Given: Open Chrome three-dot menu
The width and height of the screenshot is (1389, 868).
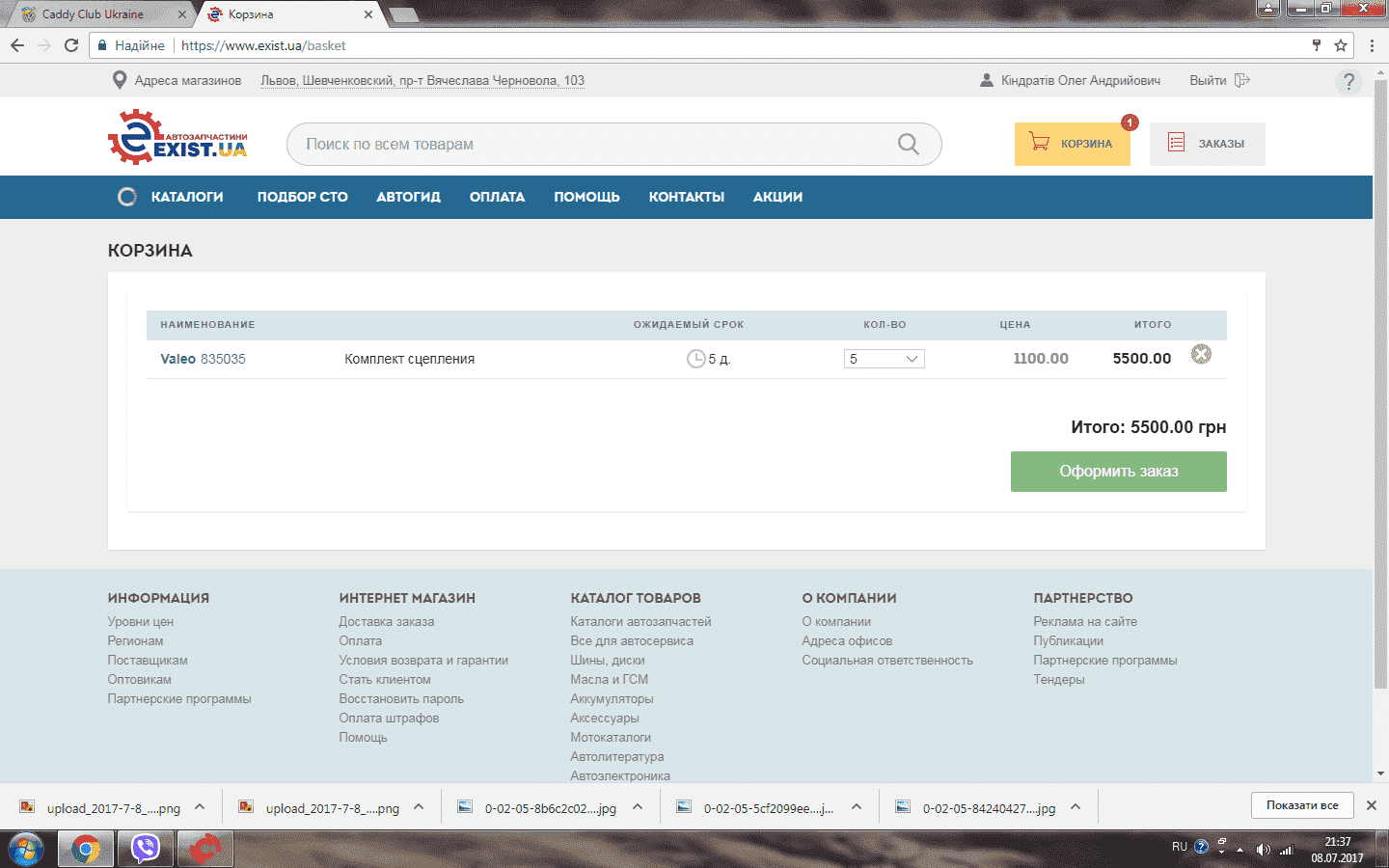Looking at the screenshot, I should coord(1372,45).
